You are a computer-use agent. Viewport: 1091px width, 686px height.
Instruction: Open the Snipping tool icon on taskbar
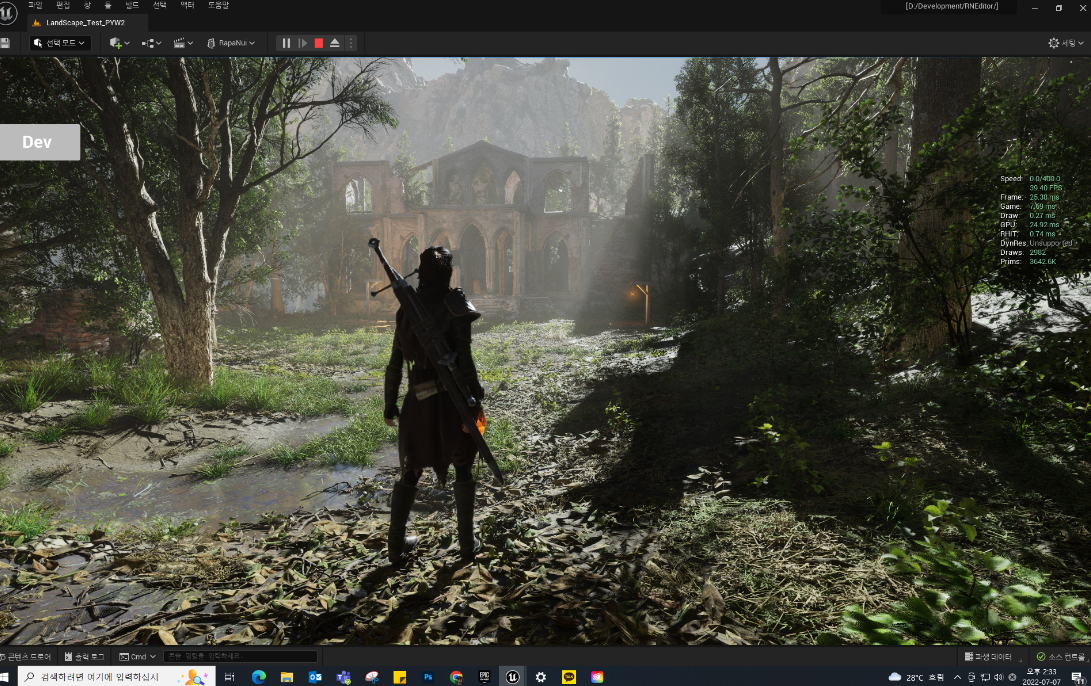click(x=372, y=677)
